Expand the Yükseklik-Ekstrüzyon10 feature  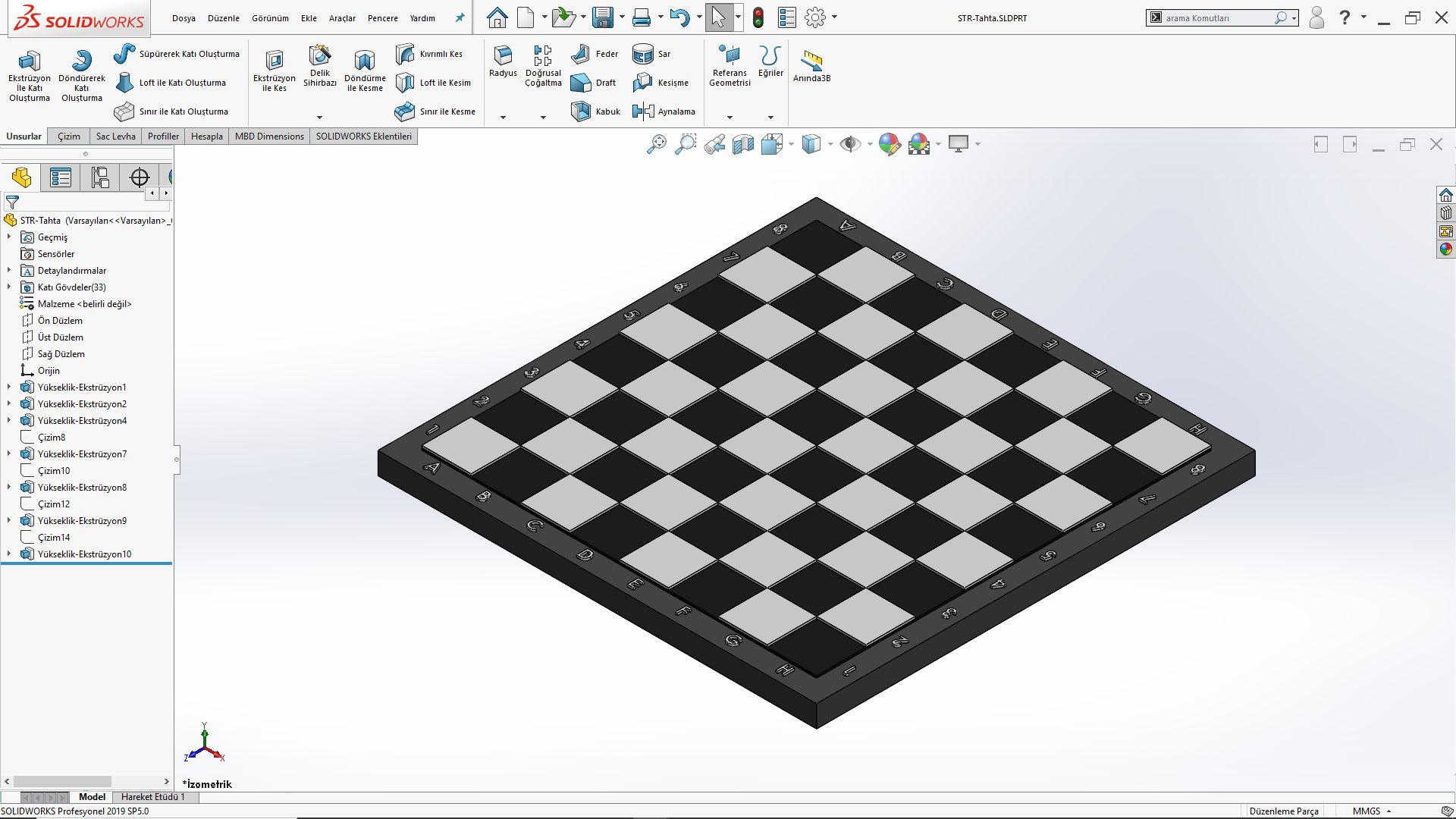click(9, 554)
